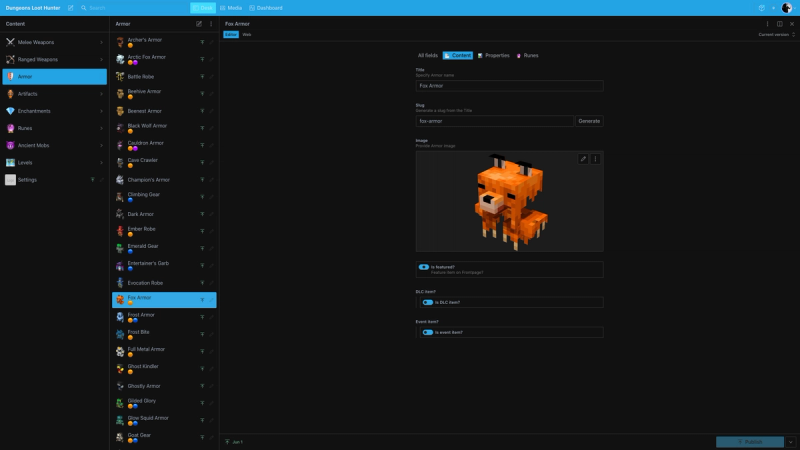
Task: Switch to the Desk tab
Action: pyautogui.click(x=203, y=8)
